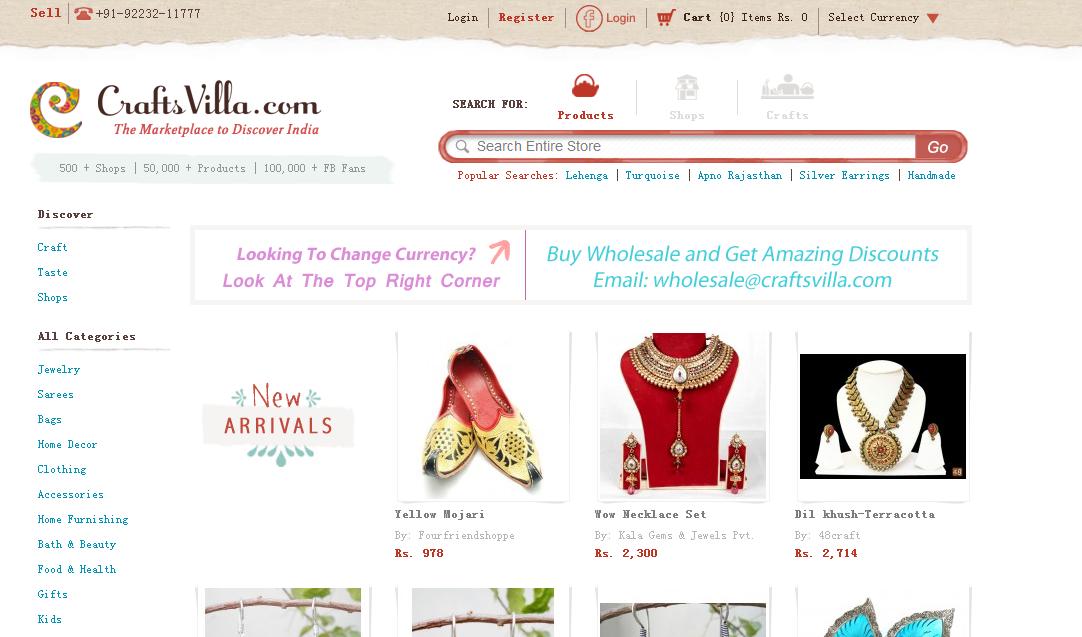Open the CraftsVilla.com logo home link
This screenshot has width=1082, height=637.
pos(175,109)
